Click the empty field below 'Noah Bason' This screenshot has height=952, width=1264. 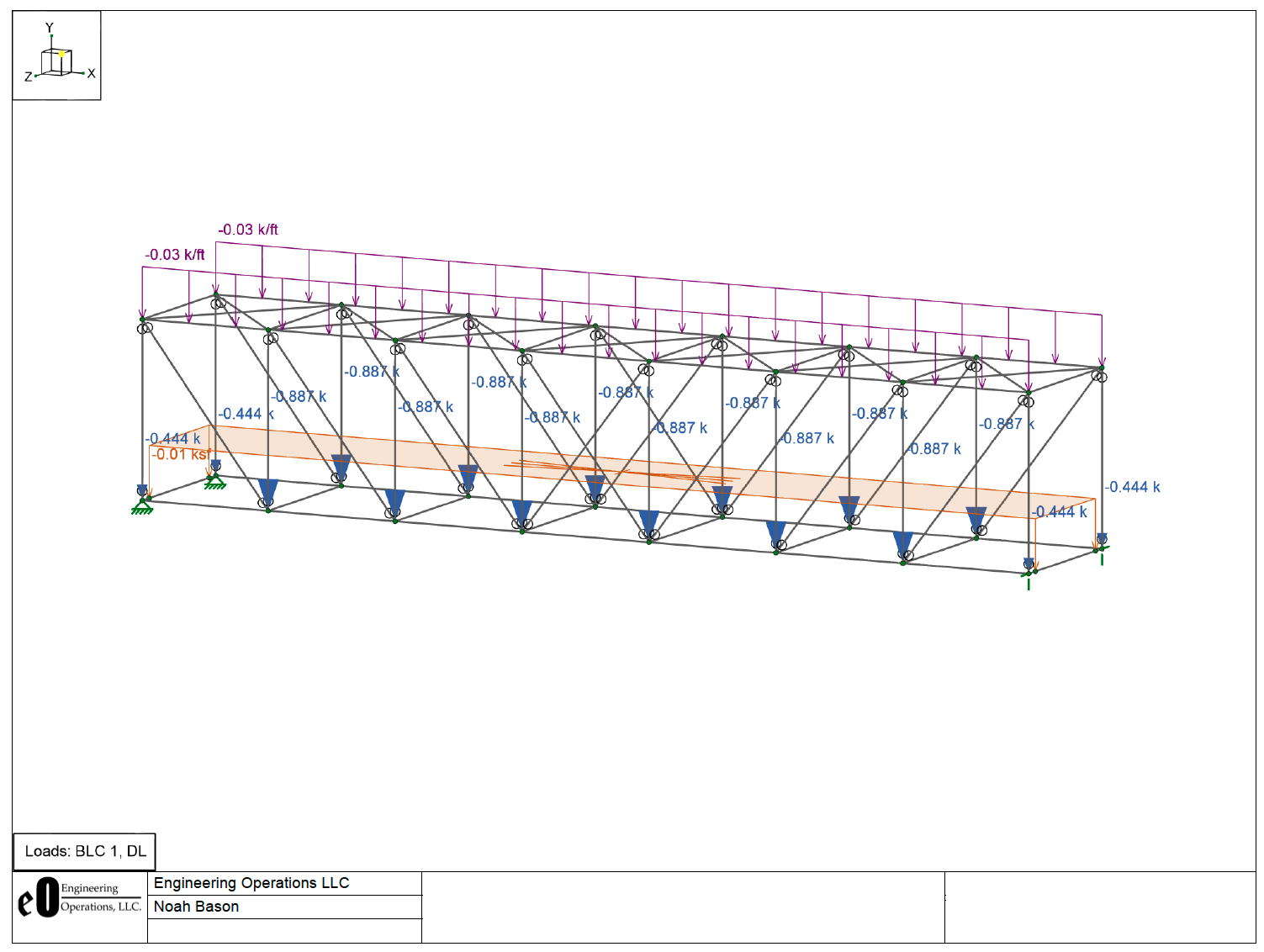[284, 931]
